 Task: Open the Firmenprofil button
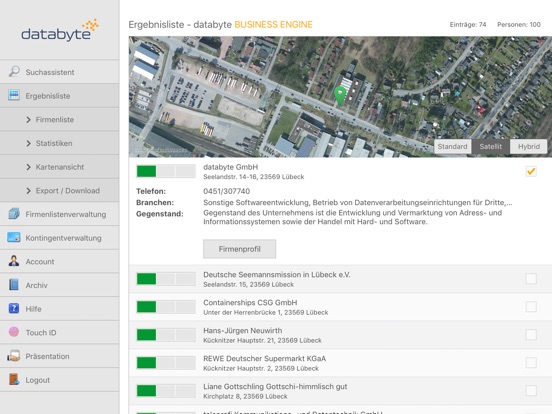pos(239,249)
